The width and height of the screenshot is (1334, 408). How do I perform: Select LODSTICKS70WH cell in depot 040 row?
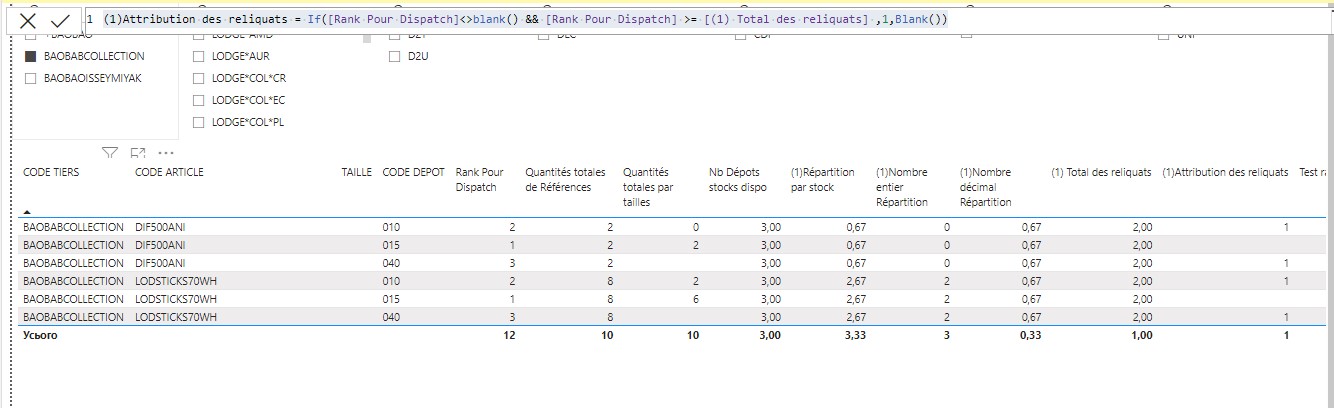click(176, 317)
